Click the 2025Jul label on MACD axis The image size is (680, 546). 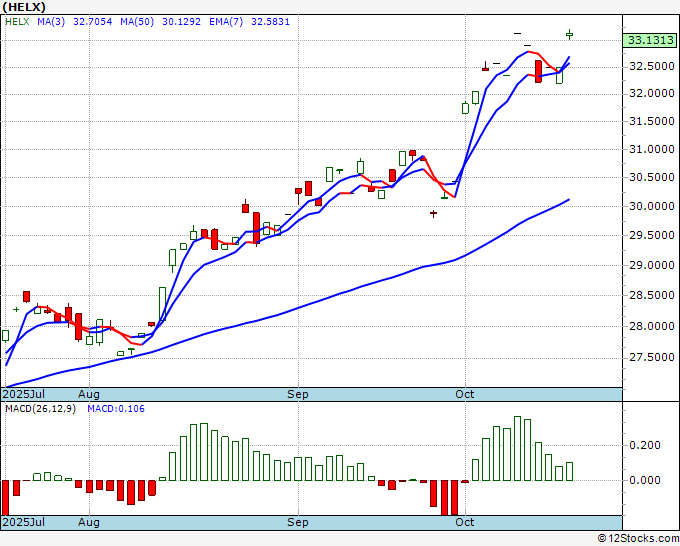[23, 522]
